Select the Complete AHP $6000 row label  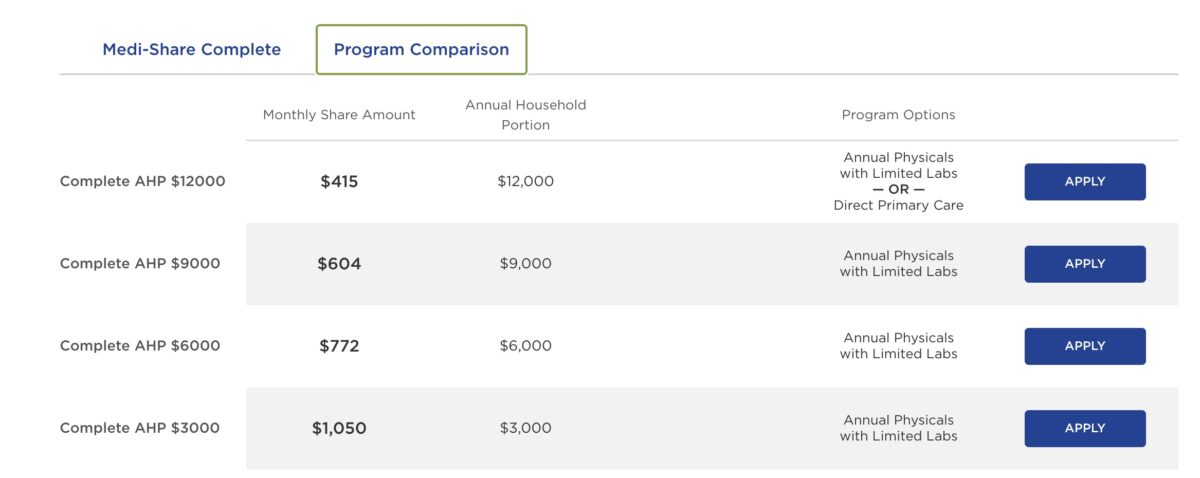[x=140, y=346]
